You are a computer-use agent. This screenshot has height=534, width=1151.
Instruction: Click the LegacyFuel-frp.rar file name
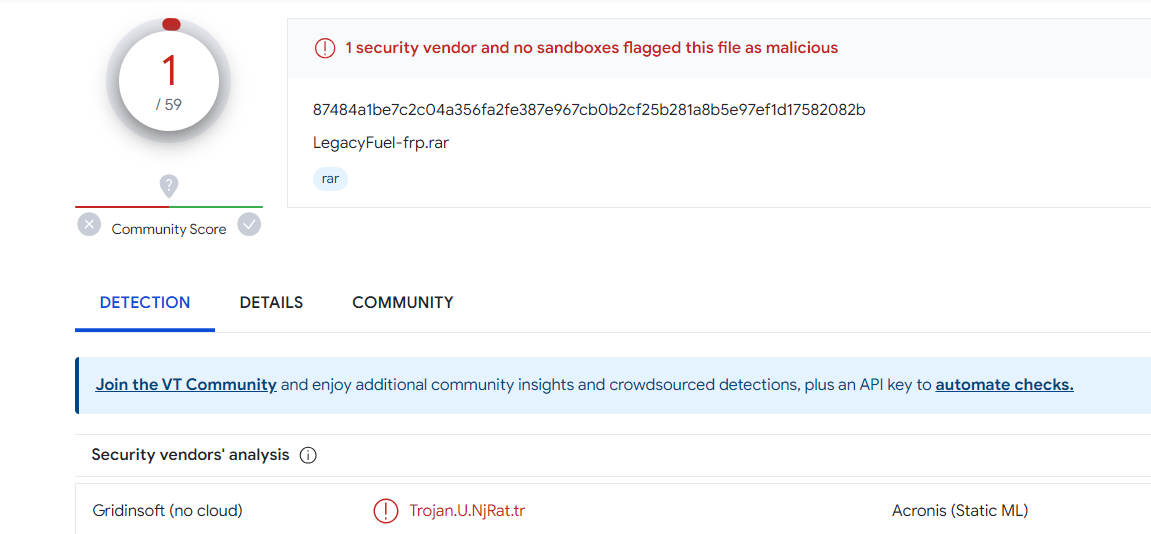pyautogui.click(x=381, y=142)
